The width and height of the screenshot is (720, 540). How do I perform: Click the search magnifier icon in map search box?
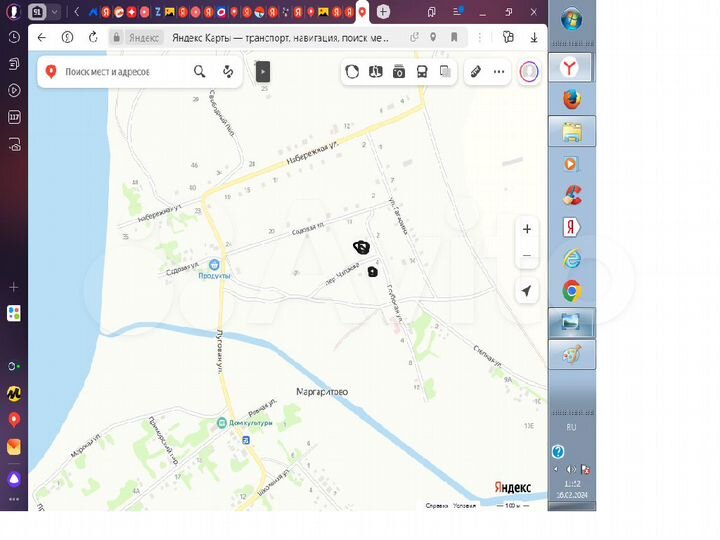pyautogui.click(x=200, y=72)
